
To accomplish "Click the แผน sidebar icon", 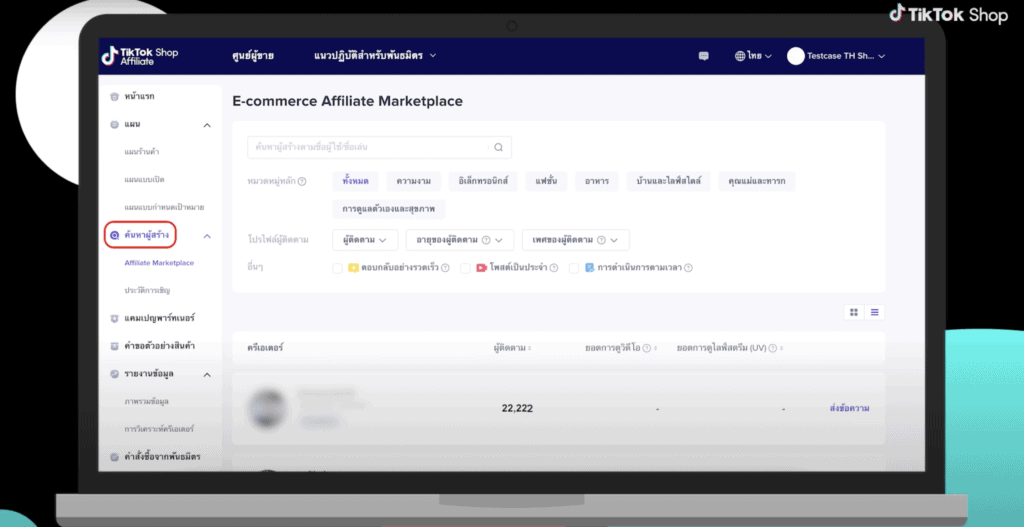I will 114,124.
